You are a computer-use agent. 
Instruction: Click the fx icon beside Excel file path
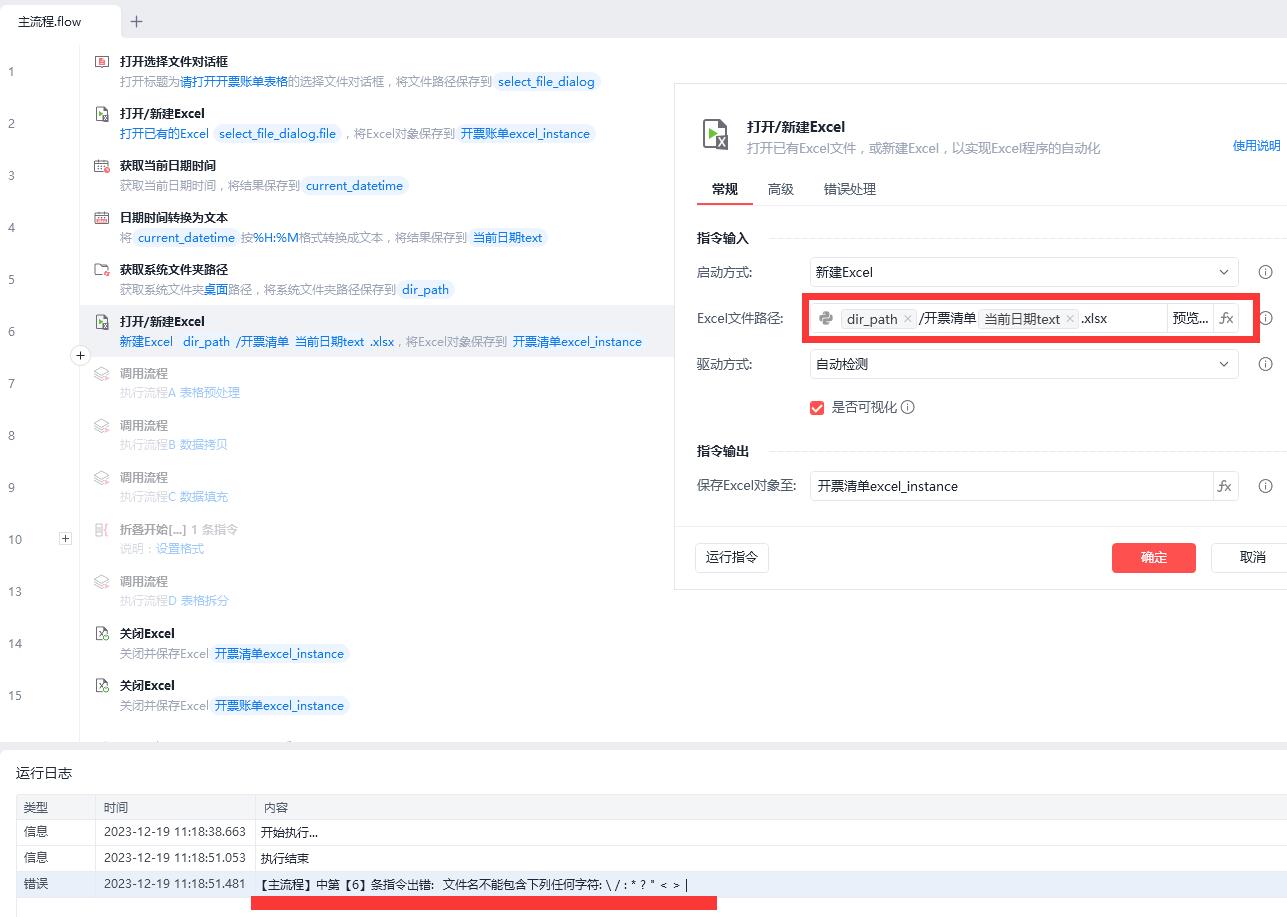pos(1226,319)
